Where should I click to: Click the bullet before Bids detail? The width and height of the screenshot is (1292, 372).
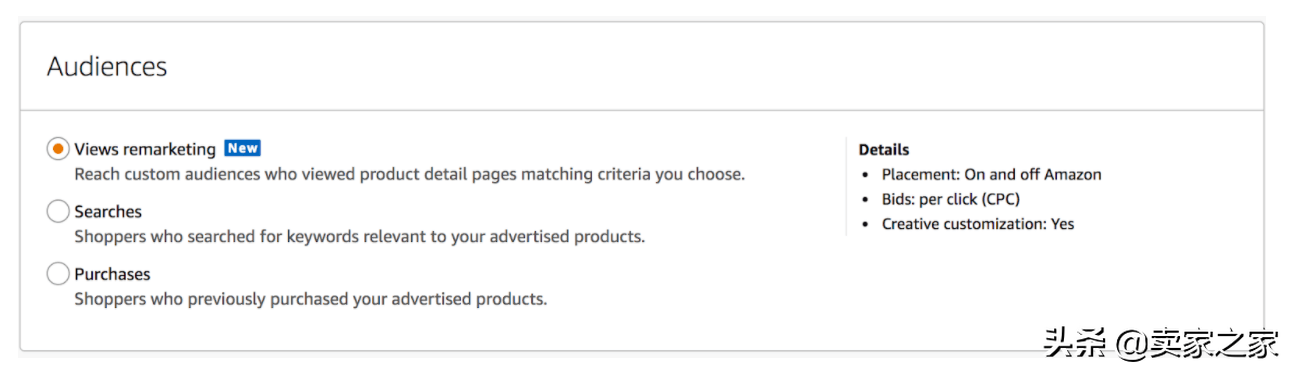point(867,200)
